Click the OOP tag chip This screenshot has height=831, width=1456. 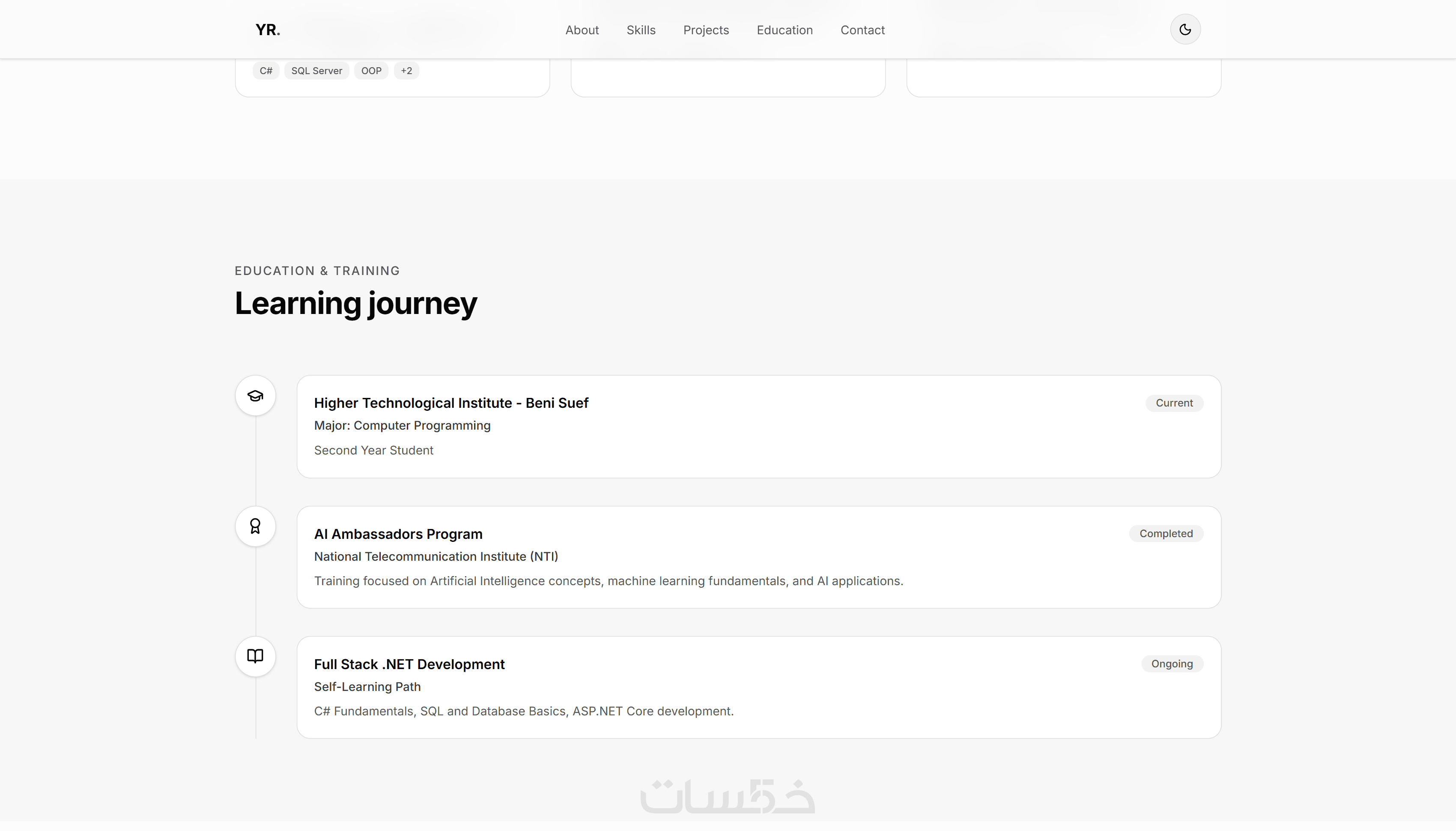click(371, 71)
